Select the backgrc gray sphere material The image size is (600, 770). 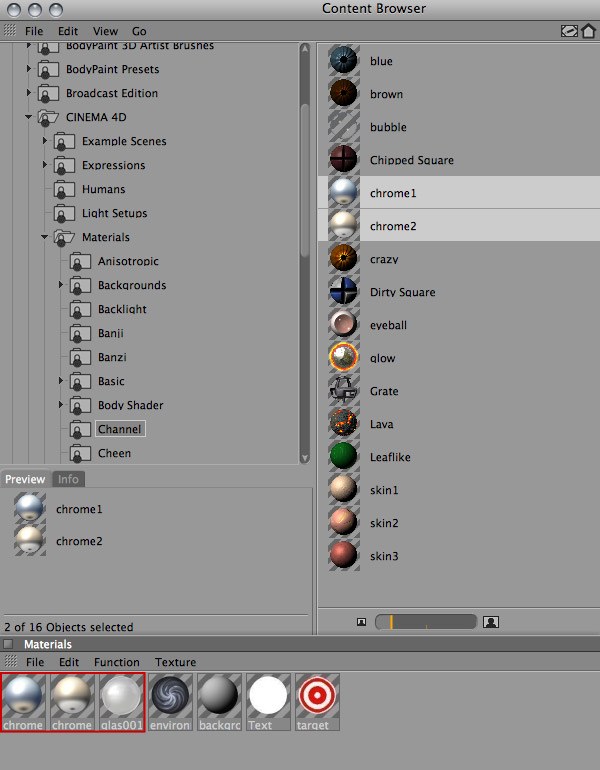[x=219, y=702]
